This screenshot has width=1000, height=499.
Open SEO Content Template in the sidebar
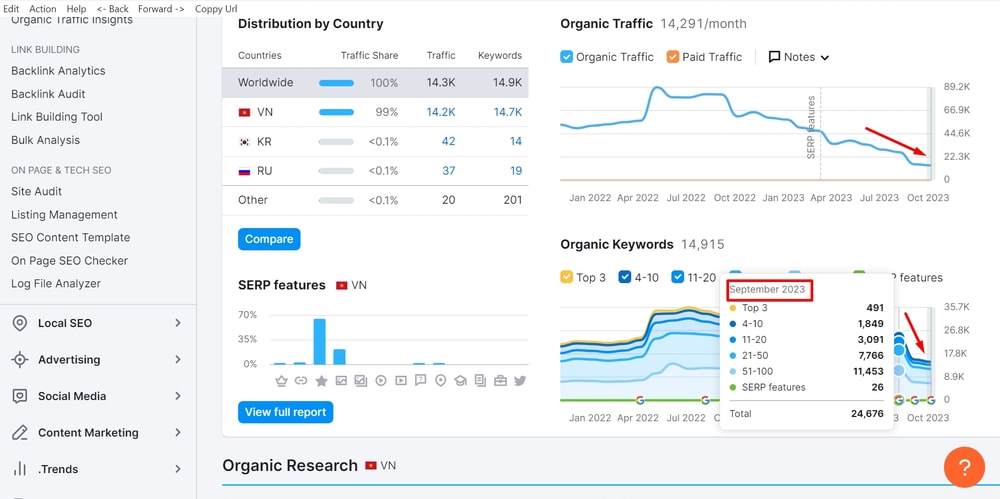pos(70,237)
